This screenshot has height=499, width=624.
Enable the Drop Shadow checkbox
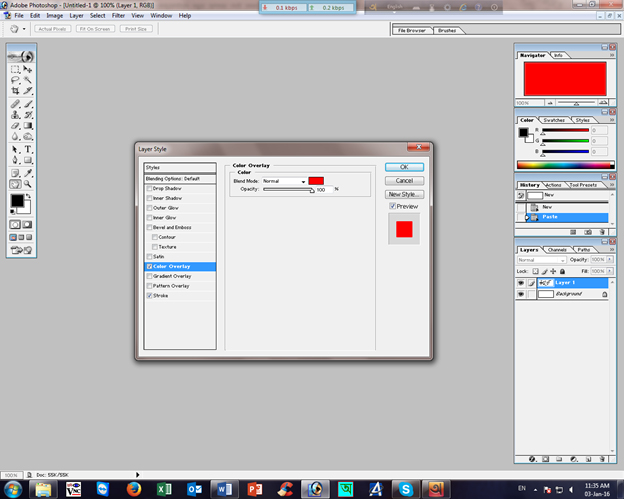click(150, 188)
